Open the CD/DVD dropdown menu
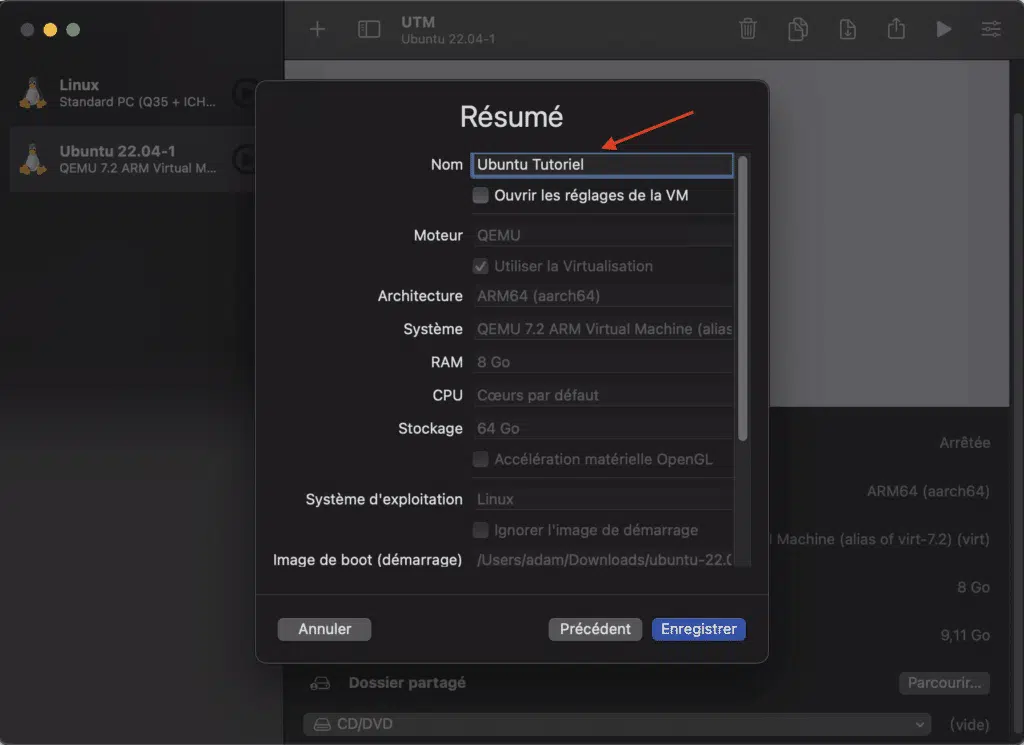1024x745 pixels. coord(617,724)
